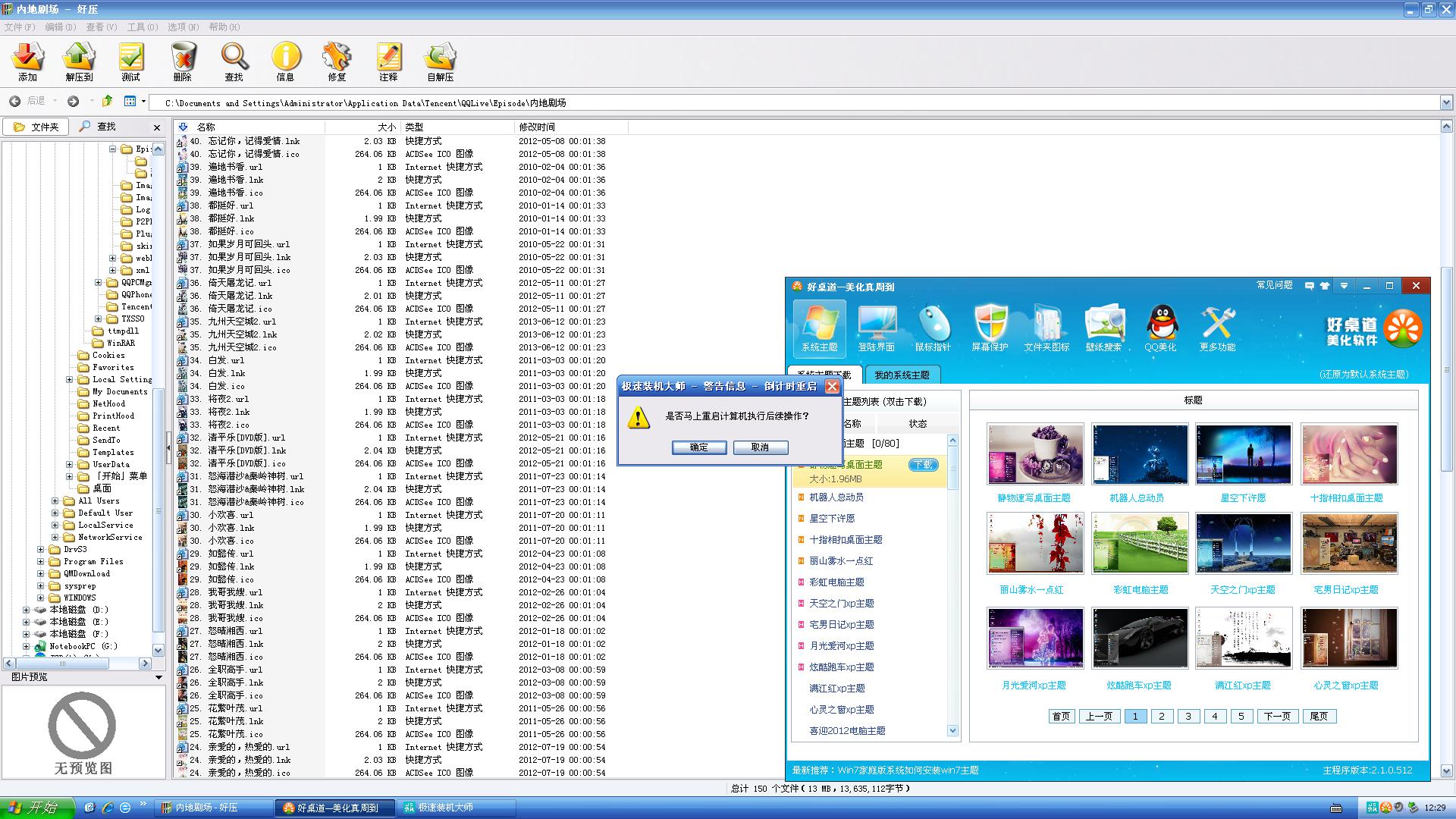Go back using the 后退 arrow icon
Image resolution: width=1456 pixels, height=819 pixels.
tap(15, 101)
